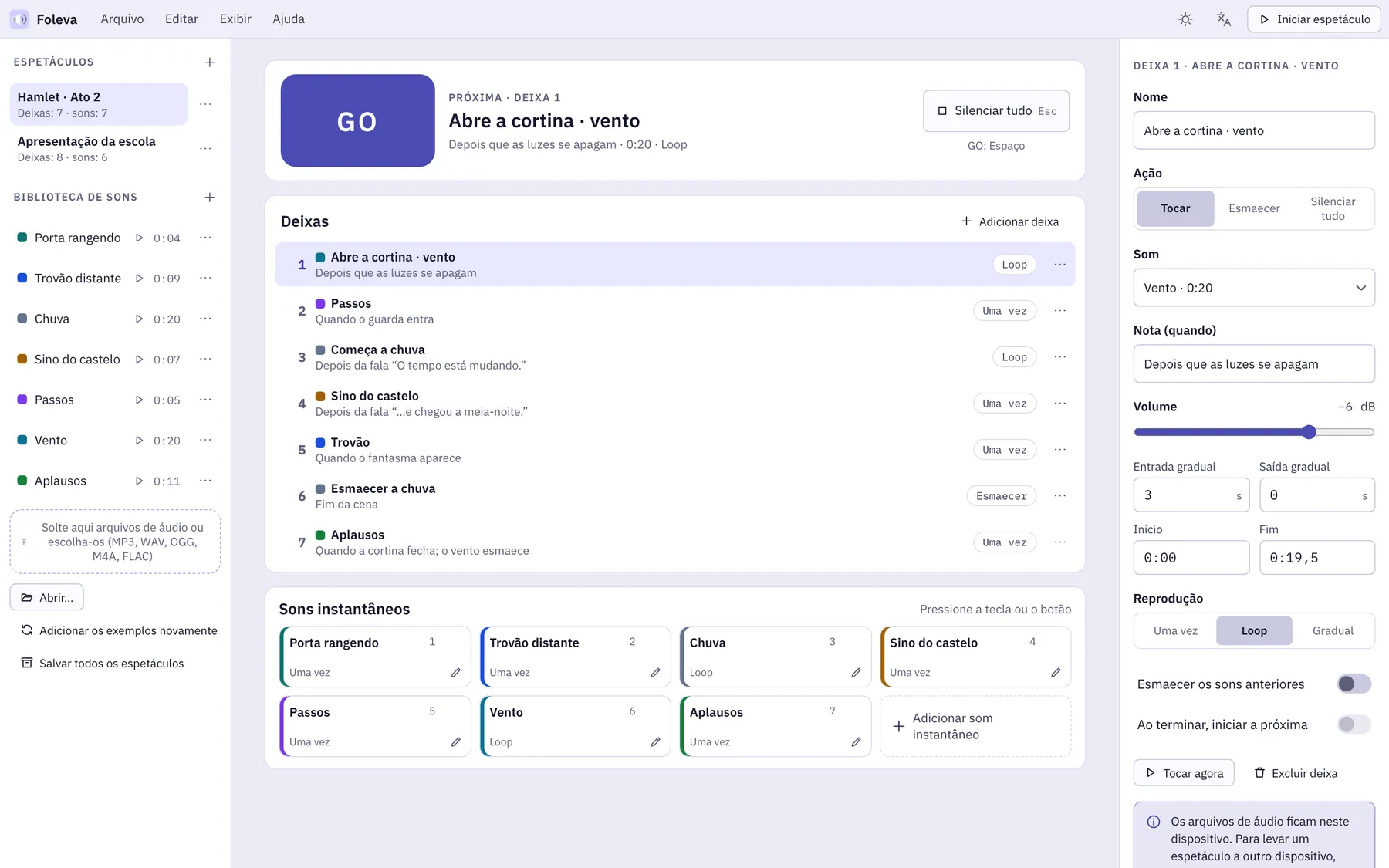Open more options for cue Passos
The width and height of the screenshot is (1389, 868).
pos(1060,311)
